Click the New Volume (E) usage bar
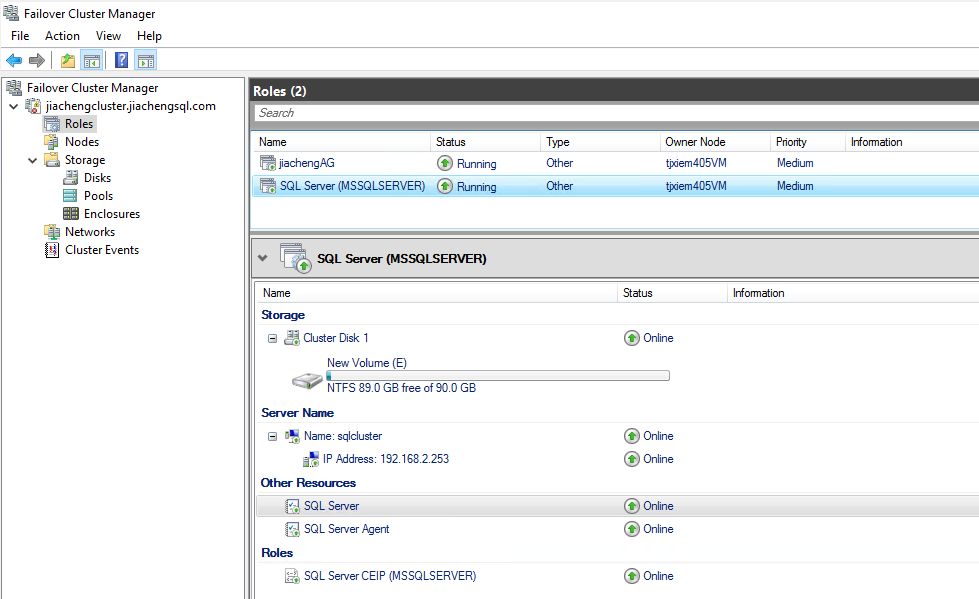Image resolution: width=979 pixels, height=599 pixels. click(x=497, y=376)
